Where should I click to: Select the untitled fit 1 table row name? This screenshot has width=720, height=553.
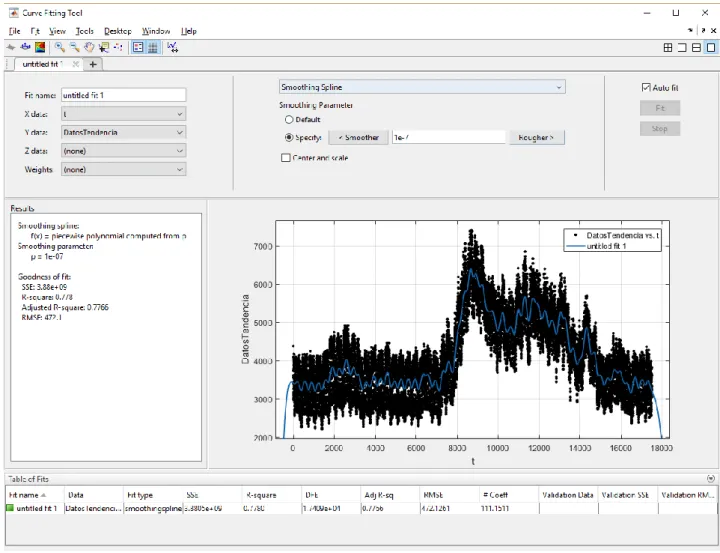click(37, 508)
